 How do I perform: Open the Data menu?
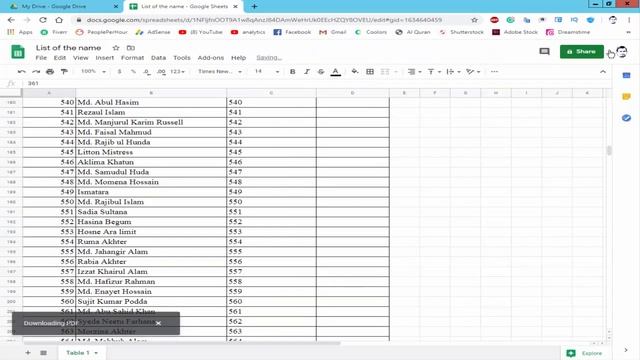pyautogui.click(x=158, y=58)
